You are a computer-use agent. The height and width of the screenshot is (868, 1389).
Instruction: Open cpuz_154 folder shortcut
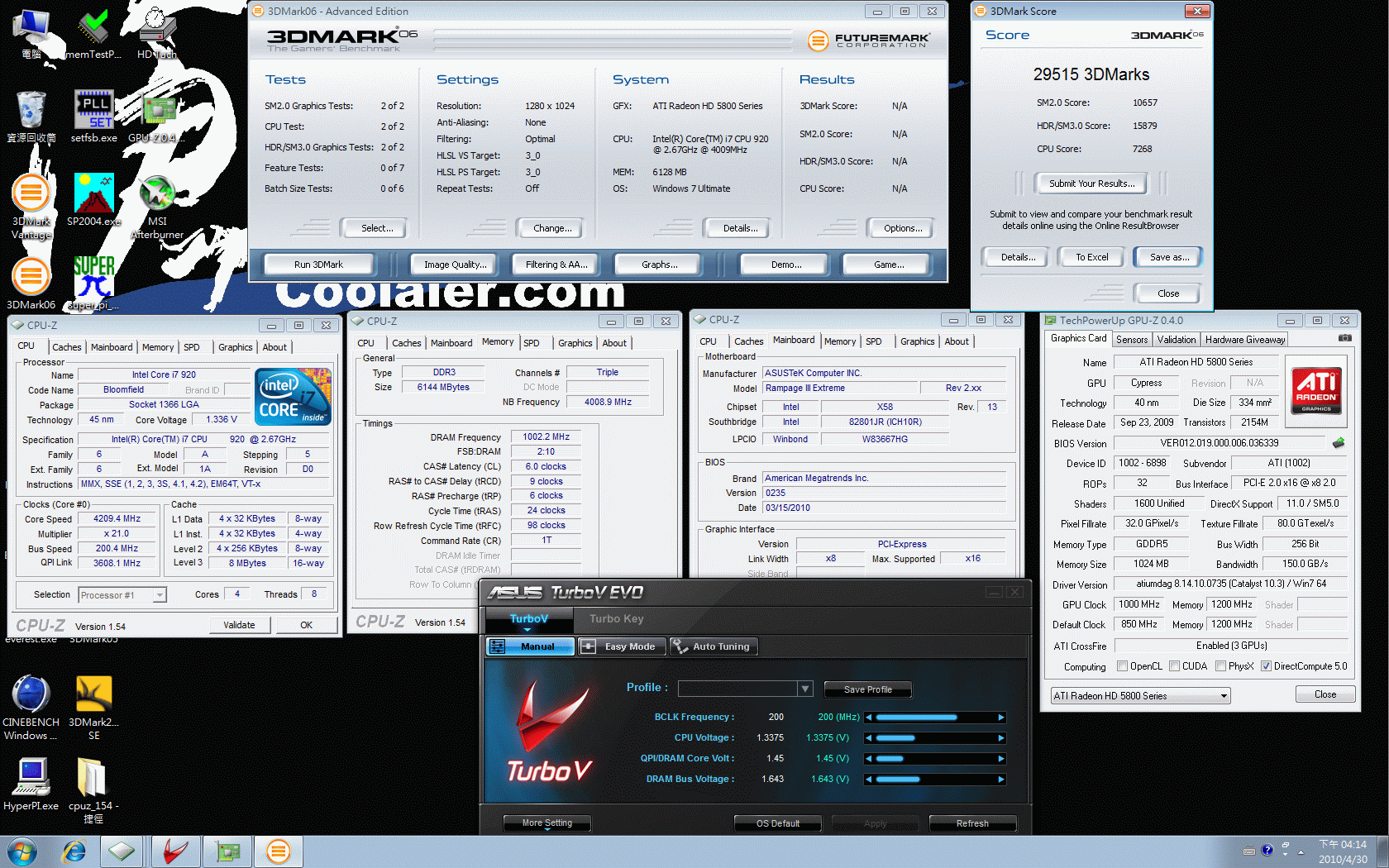point(93,791)
